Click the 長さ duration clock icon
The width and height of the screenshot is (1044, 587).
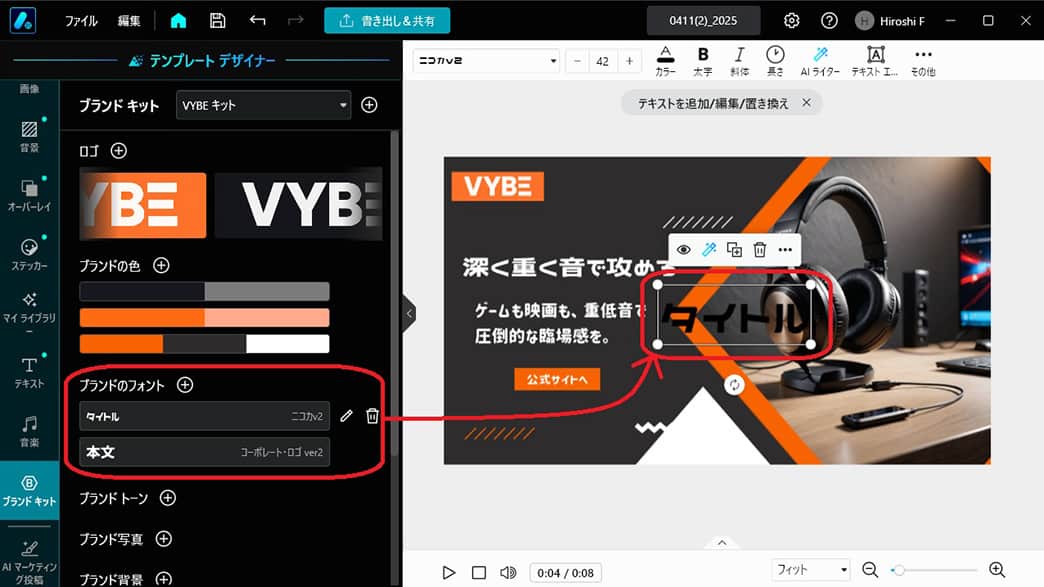coord(775,60)
